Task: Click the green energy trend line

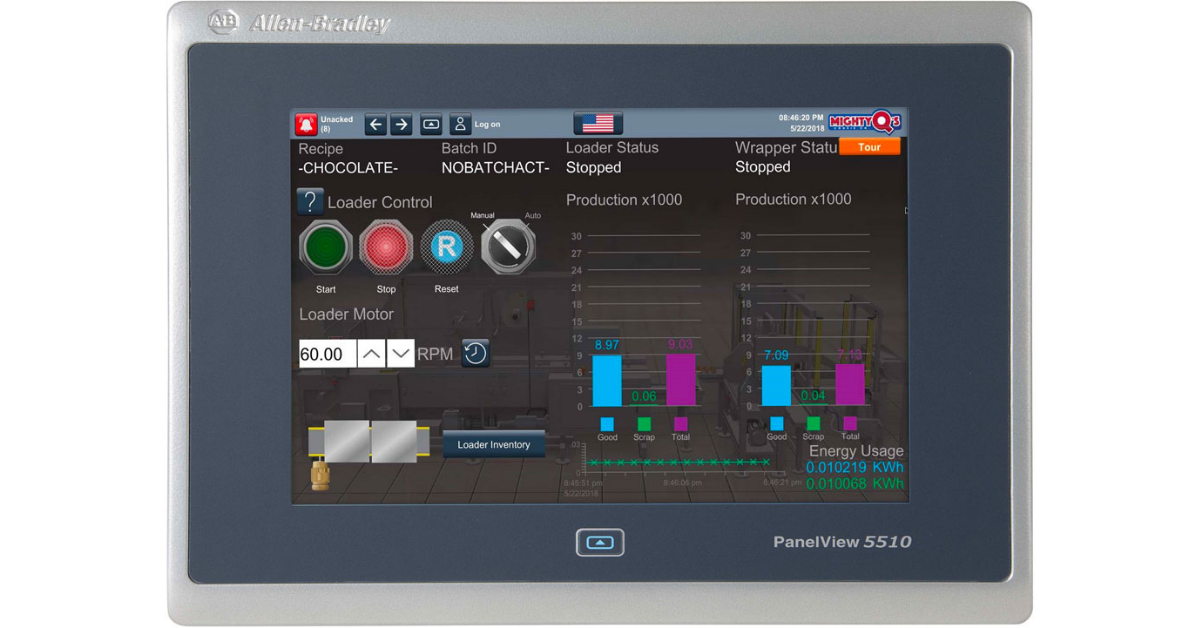Action: tap(680, 462)
